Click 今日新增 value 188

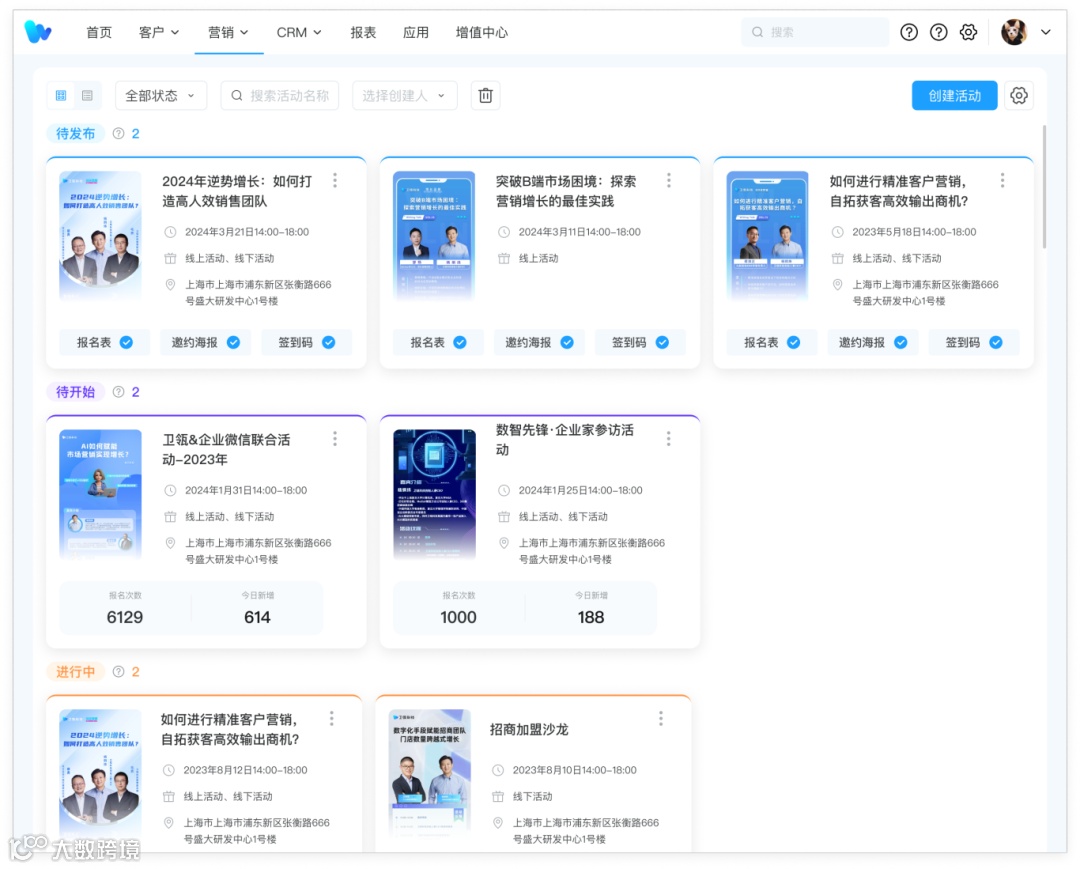[590, 617]
